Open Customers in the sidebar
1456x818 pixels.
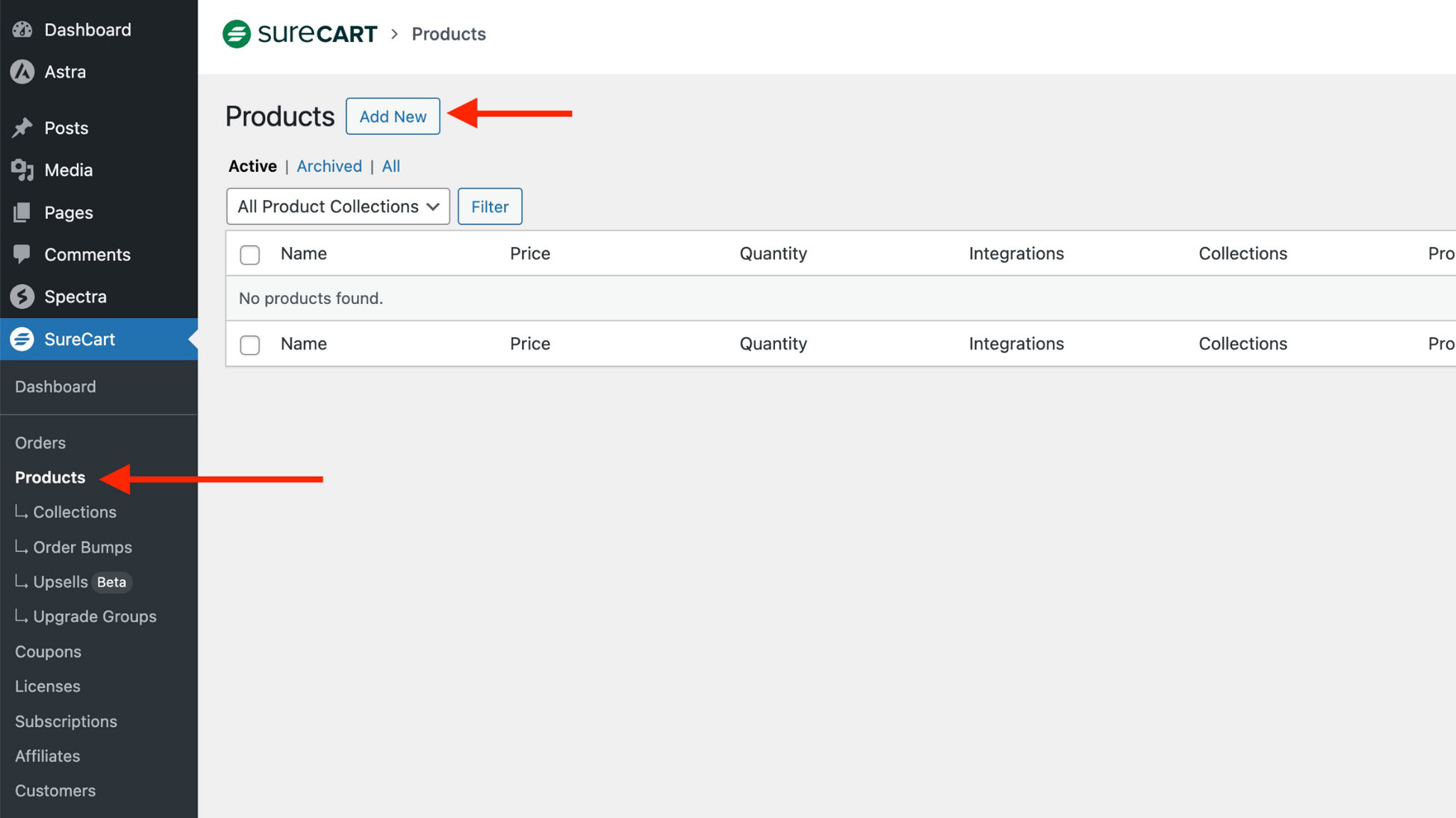pyautogui.click(x=55, y=790)
